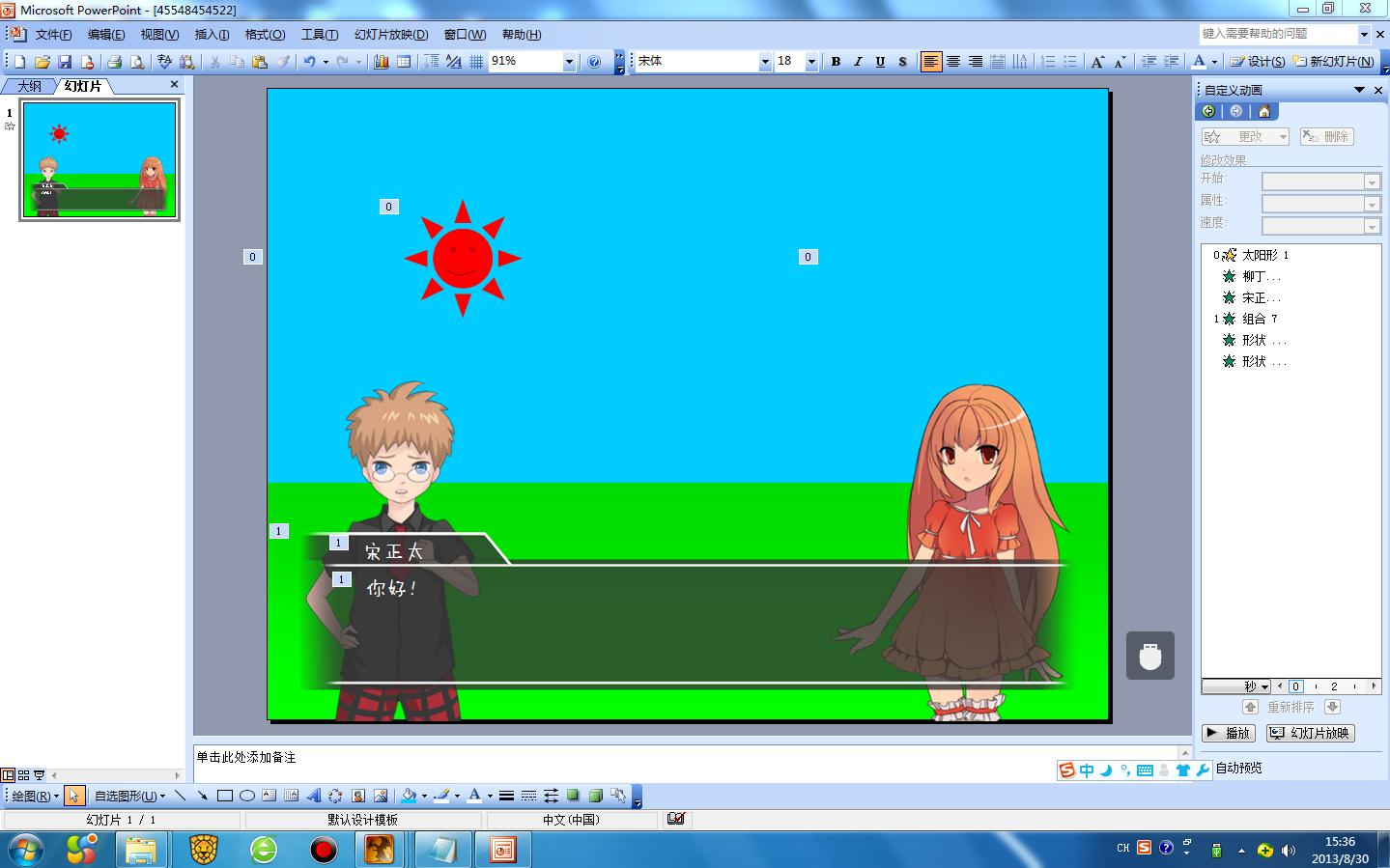Open the 幻灯片放映 menu
The width and height of the screenshot is (1390, 868).
[x=391, y=35]
